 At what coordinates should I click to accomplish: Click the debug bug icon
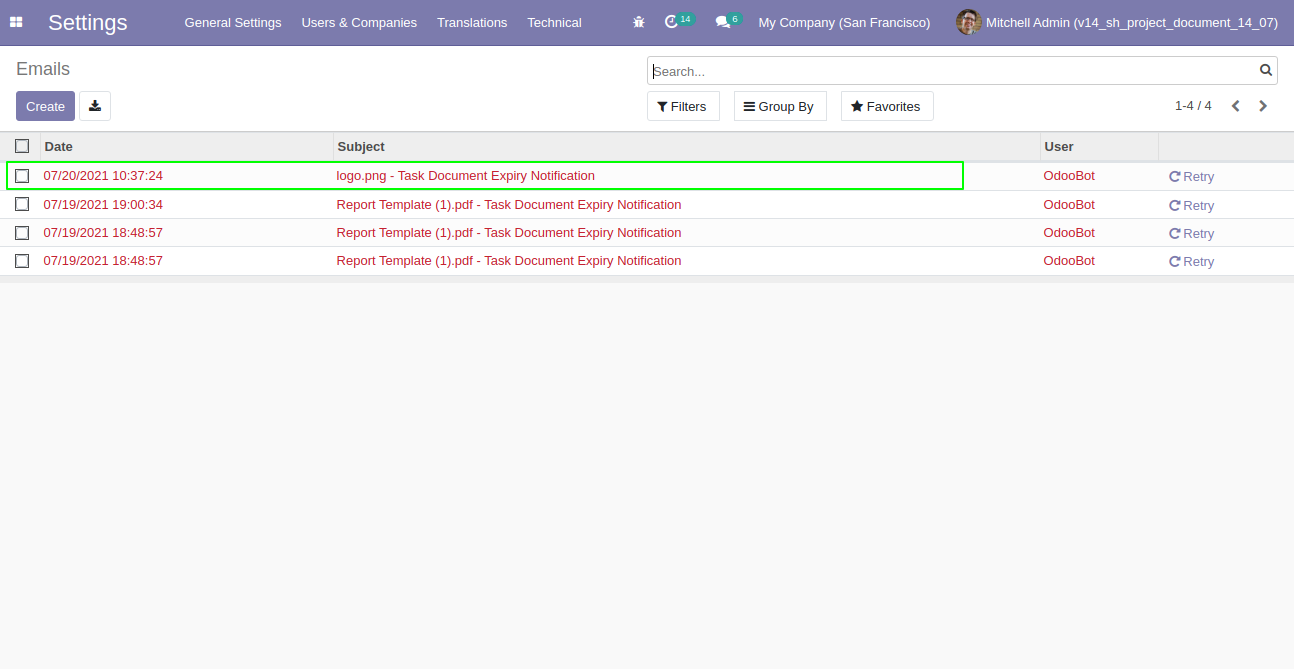click(x=639, y=22)
